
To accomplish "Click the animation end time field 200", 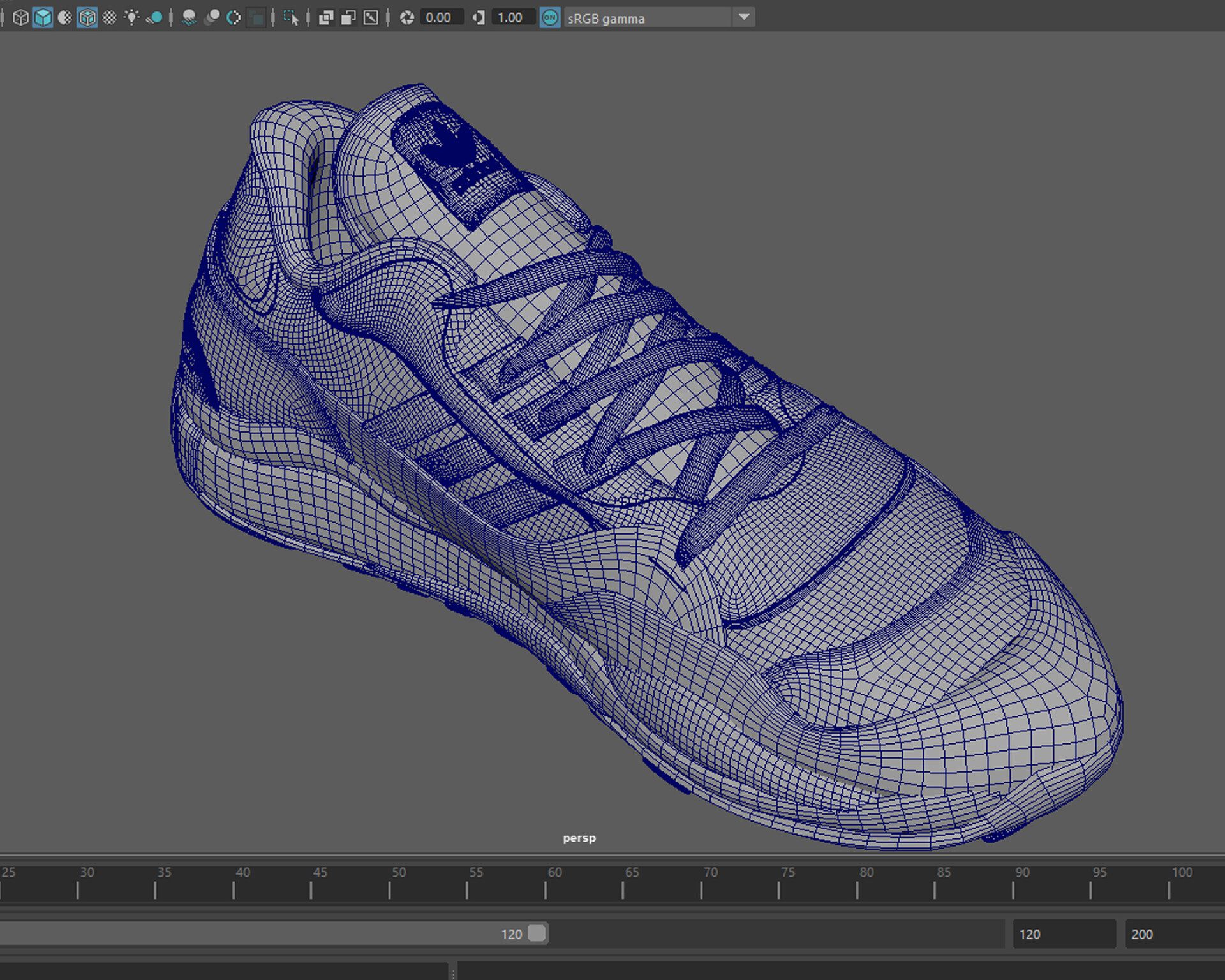I will tap(1175, 934).
